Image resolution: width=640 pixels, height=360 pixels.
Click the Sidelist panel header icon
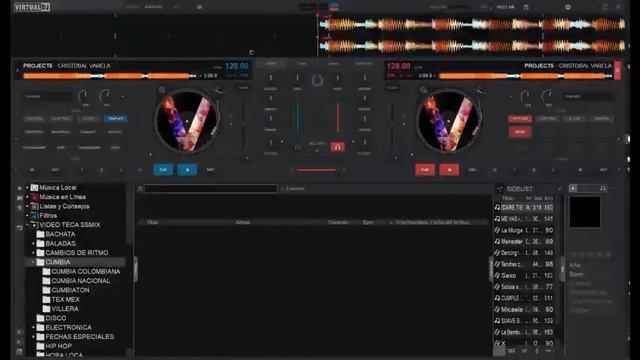pyautogui.click(x=500, y=189)
